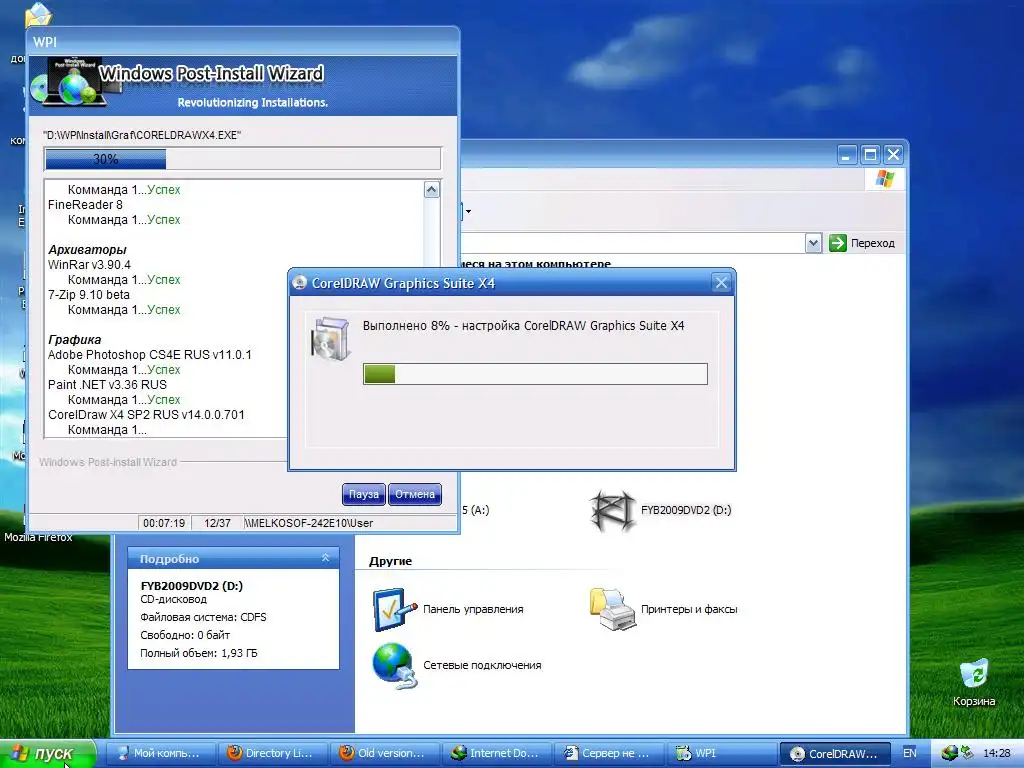Screen dimensions: 1024x768
Task: Click the 14:28 tray clock
Action: click(997, 753)
